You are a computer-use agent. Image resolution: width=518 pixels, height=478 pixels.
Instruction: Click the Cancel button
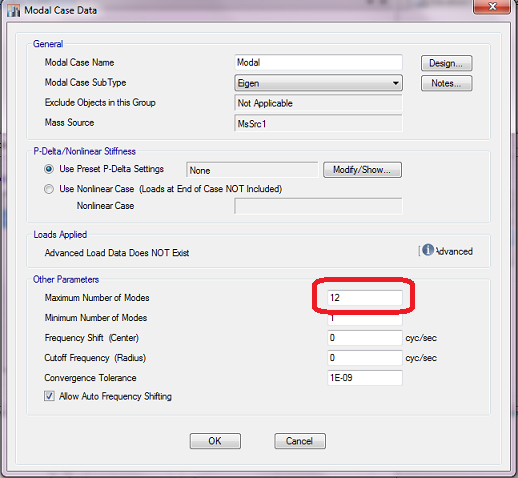[300, 441]
